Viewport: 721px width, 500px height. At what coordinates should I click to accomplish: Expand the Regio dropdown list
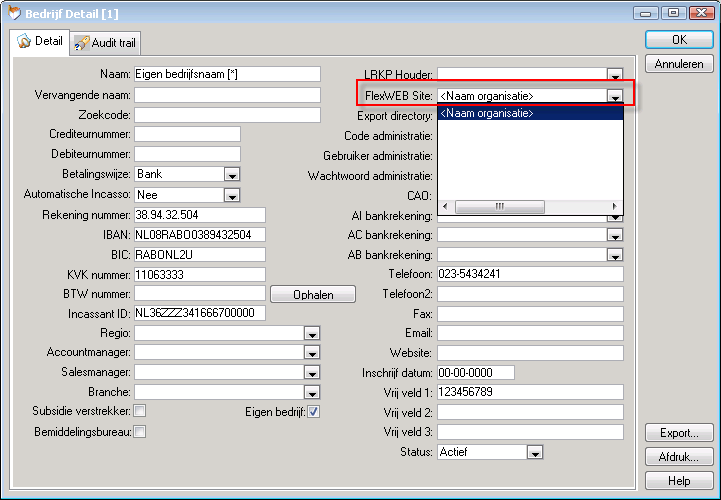point(312,334)
